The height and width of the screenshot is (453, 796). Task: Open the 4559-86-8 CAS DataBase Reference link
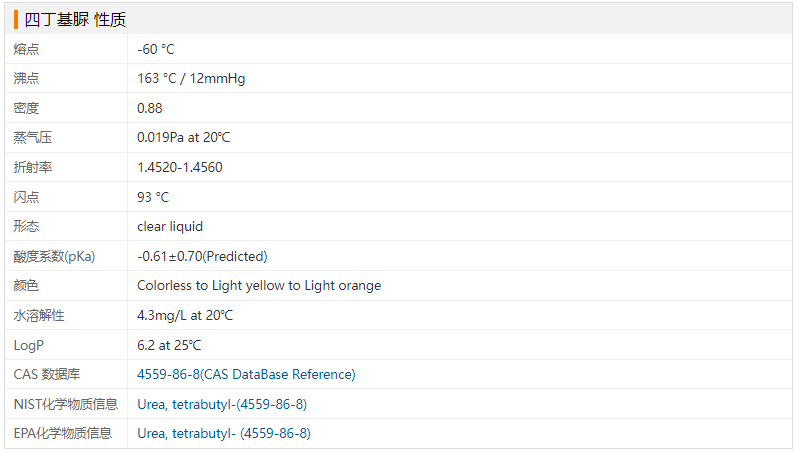pos(246,374)
